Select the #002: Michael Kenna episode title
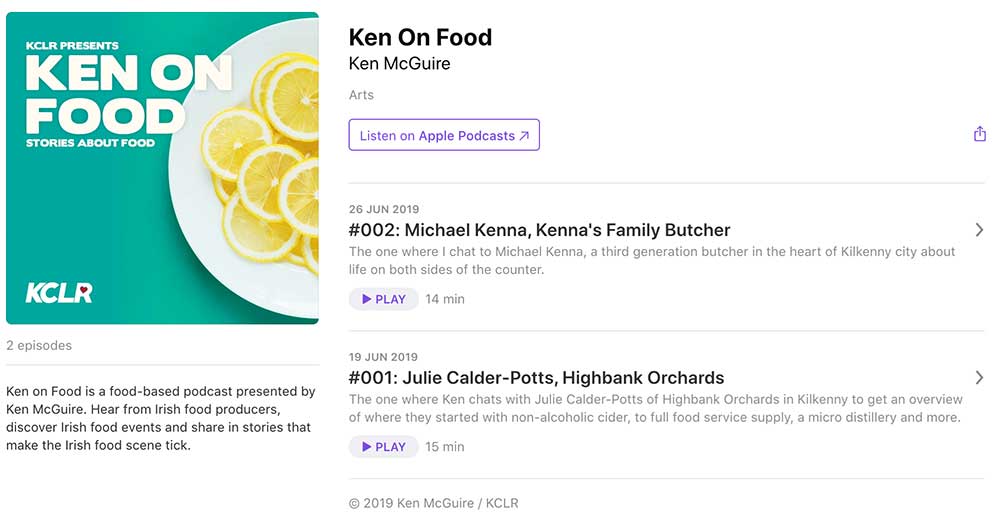This screenshot has width=1000, height=524. pos(540,230)
